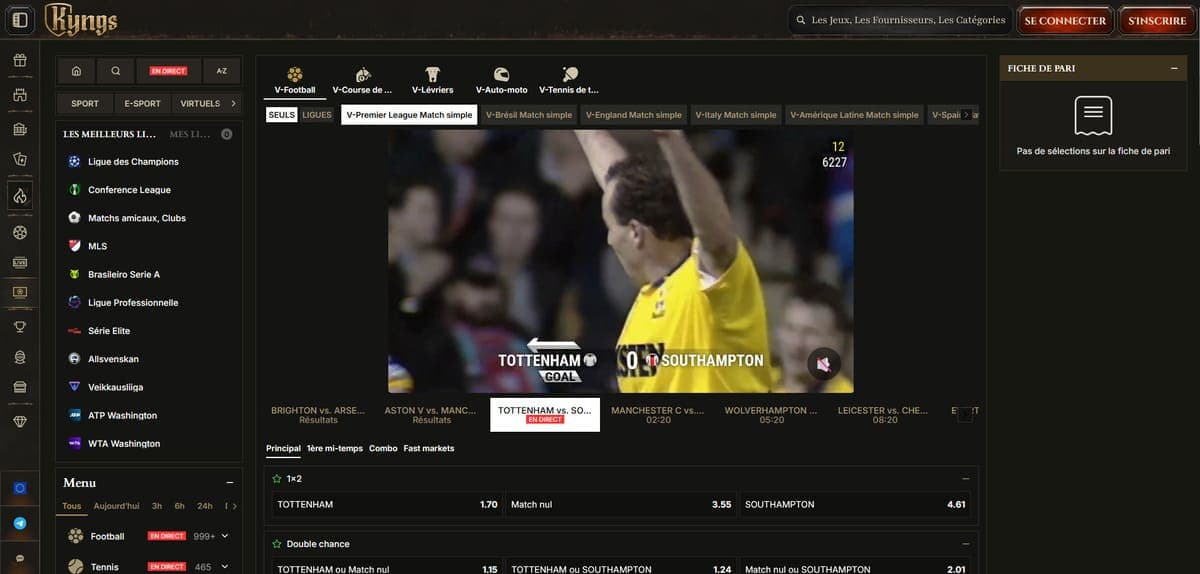
Task: Select MANCHESTER C match at 02:20
Action: (x=658, y=415)
